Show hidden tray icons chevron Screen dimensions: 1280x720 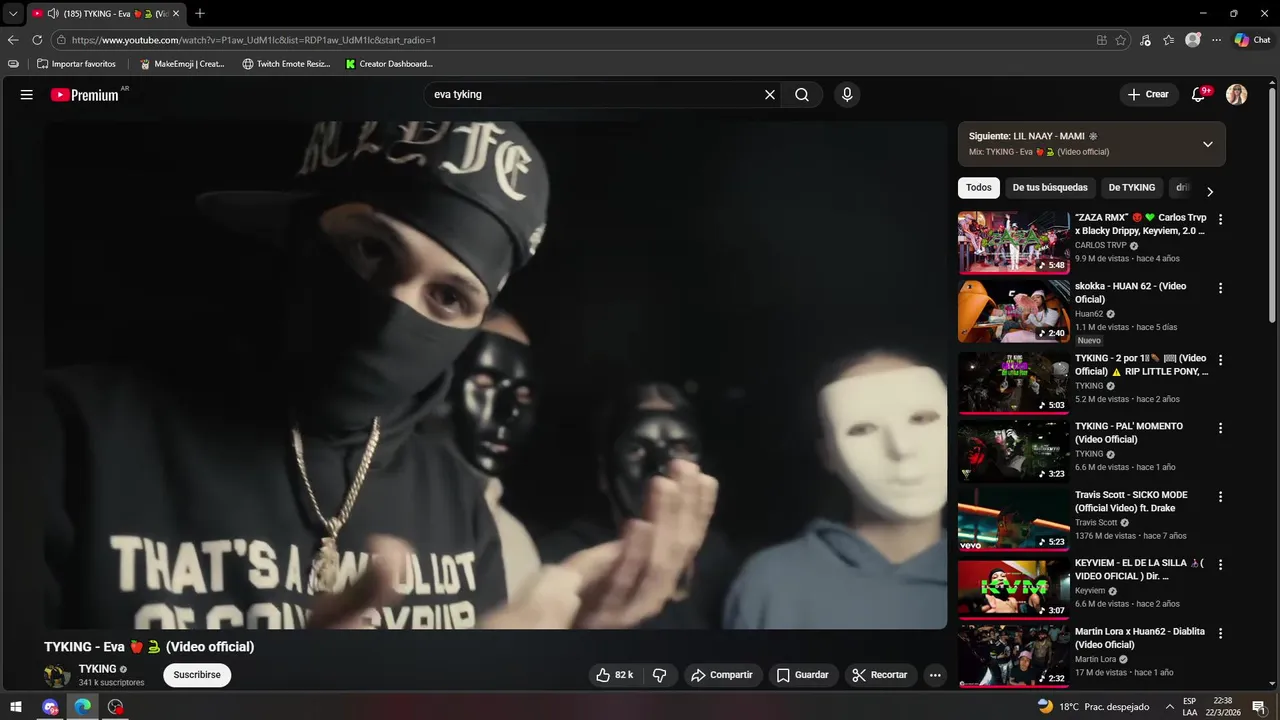(1169, 707)
